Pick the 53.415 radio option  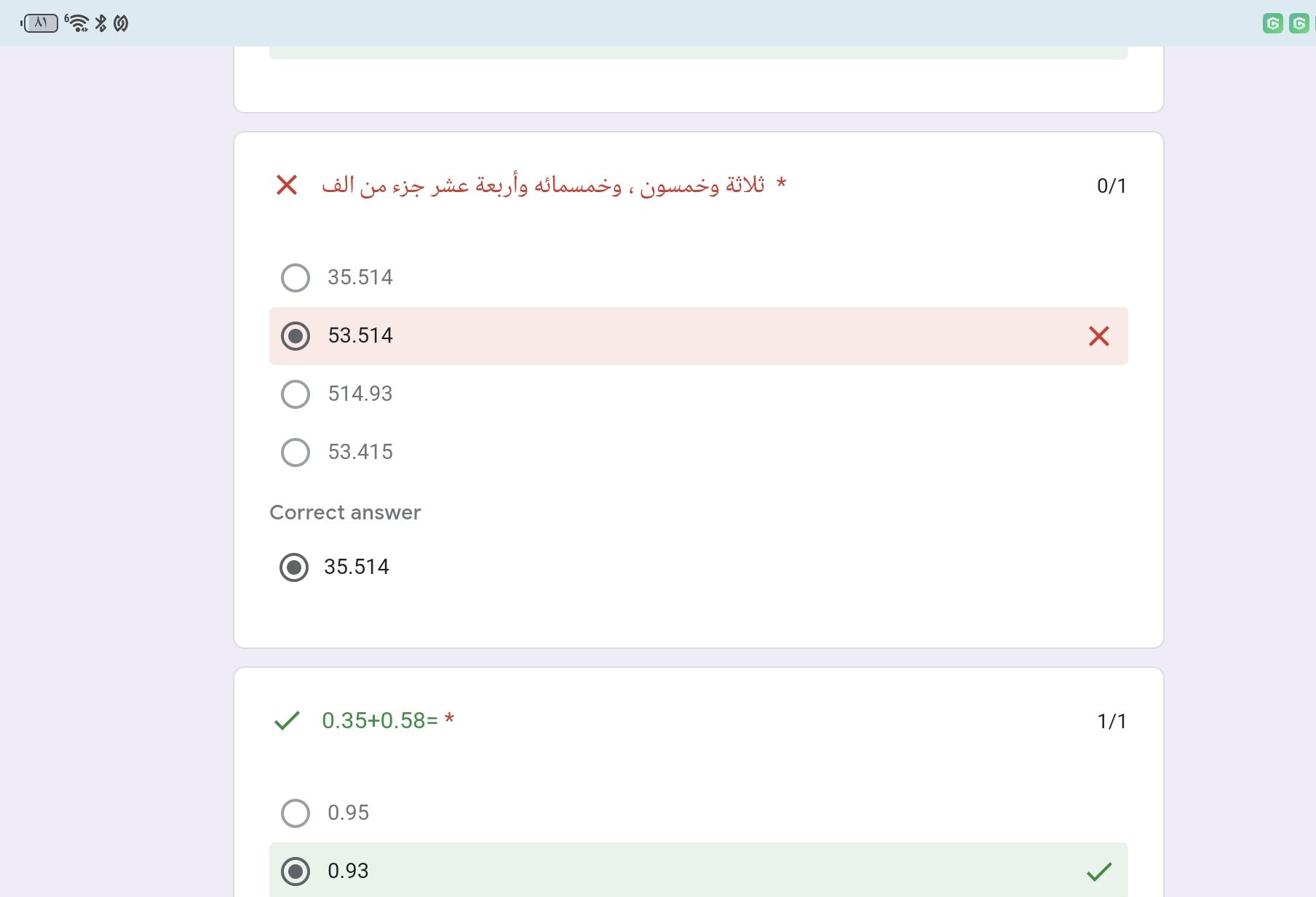point(296,453)
